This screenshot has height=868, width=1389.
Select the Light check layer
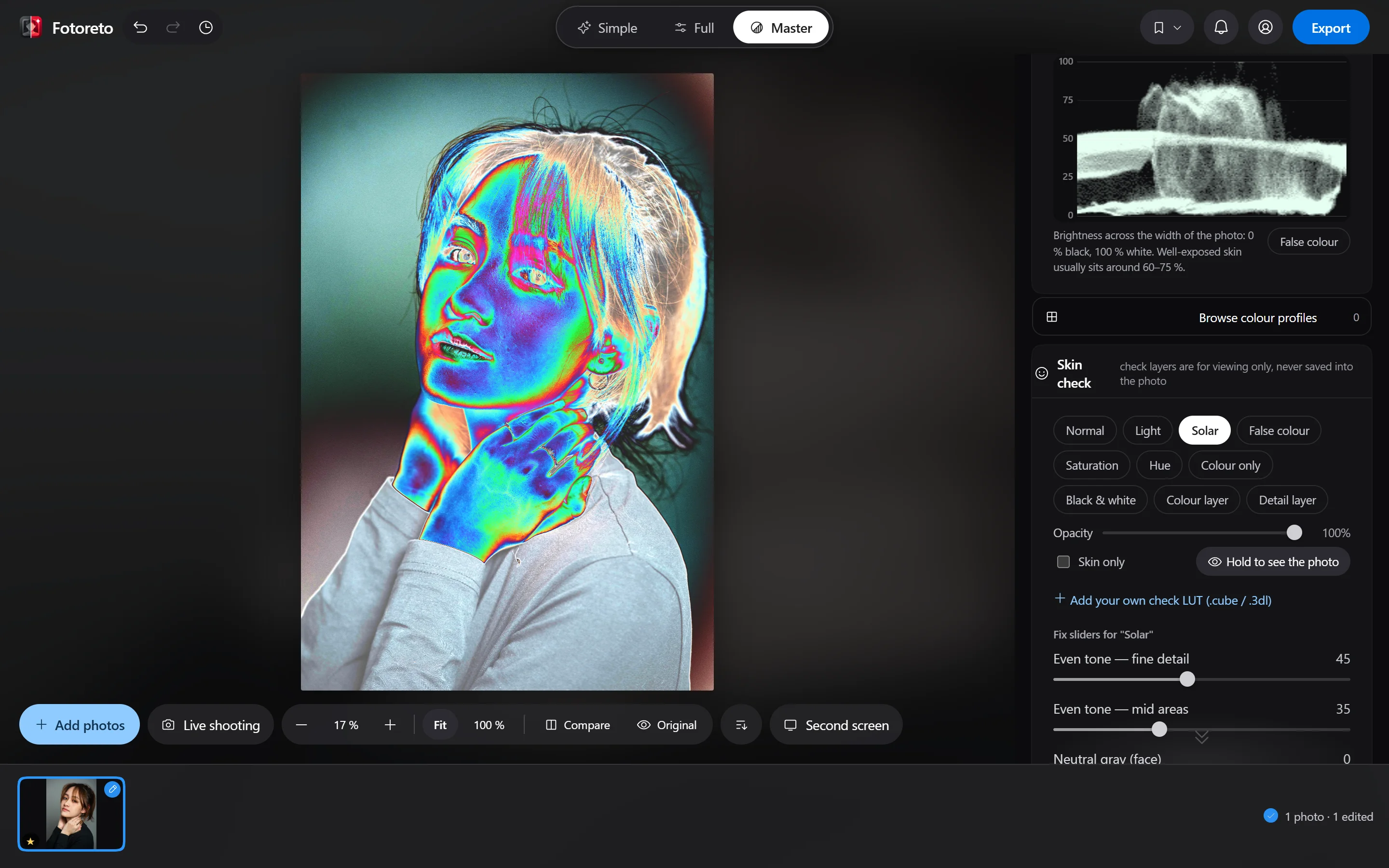1147,430
